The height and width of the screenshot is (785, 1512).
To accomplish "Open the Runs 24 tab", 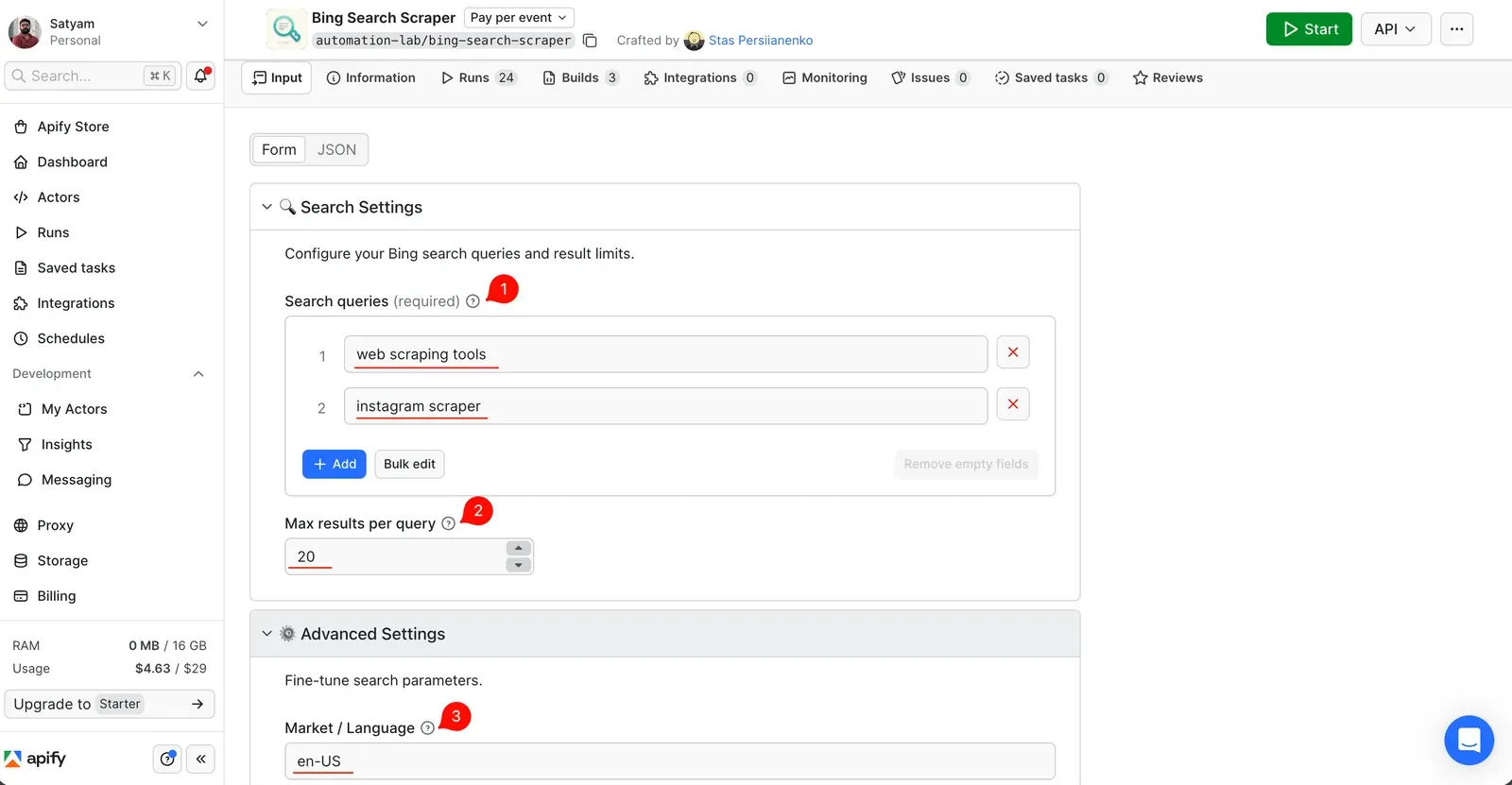I will tap(478, 77).
